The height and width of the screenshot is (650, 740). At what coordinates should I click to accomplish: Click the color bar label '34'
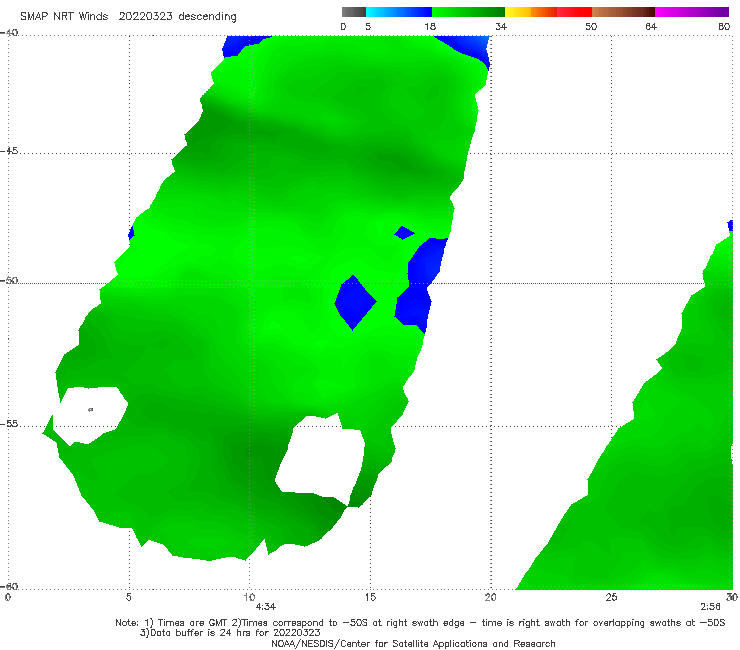(x=501, y=26)
